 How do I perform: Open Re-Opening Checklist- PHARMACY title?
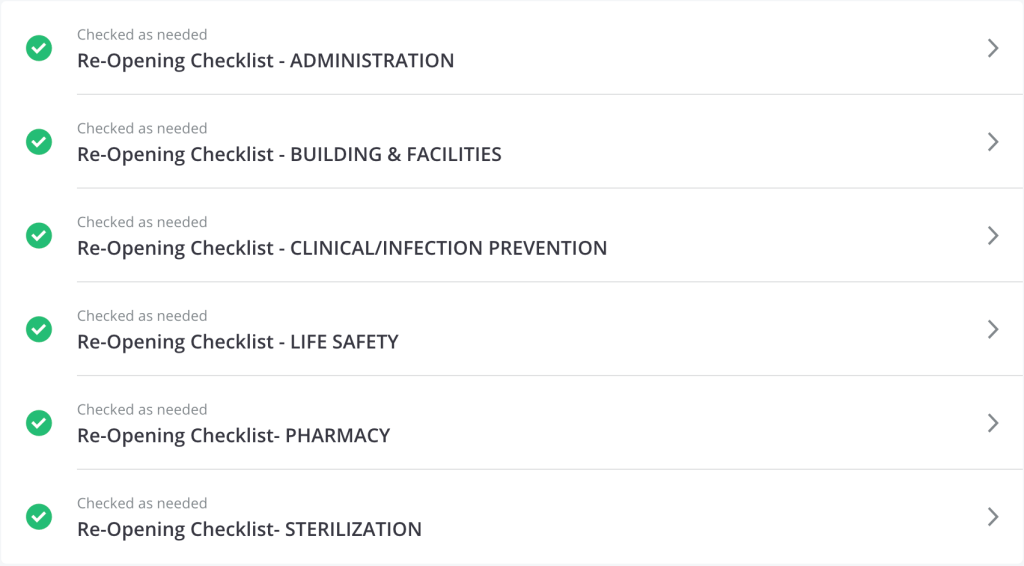(234, 435)
